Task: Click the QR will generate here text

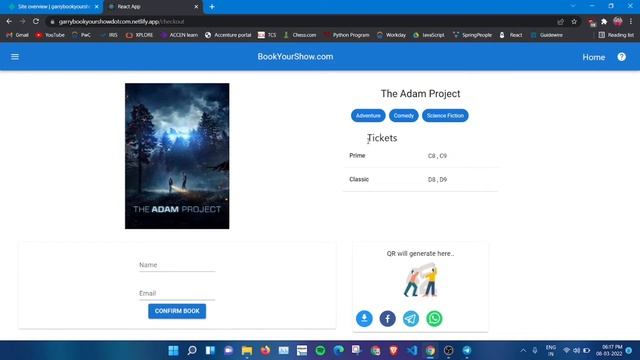Action: tap(420, 253)
